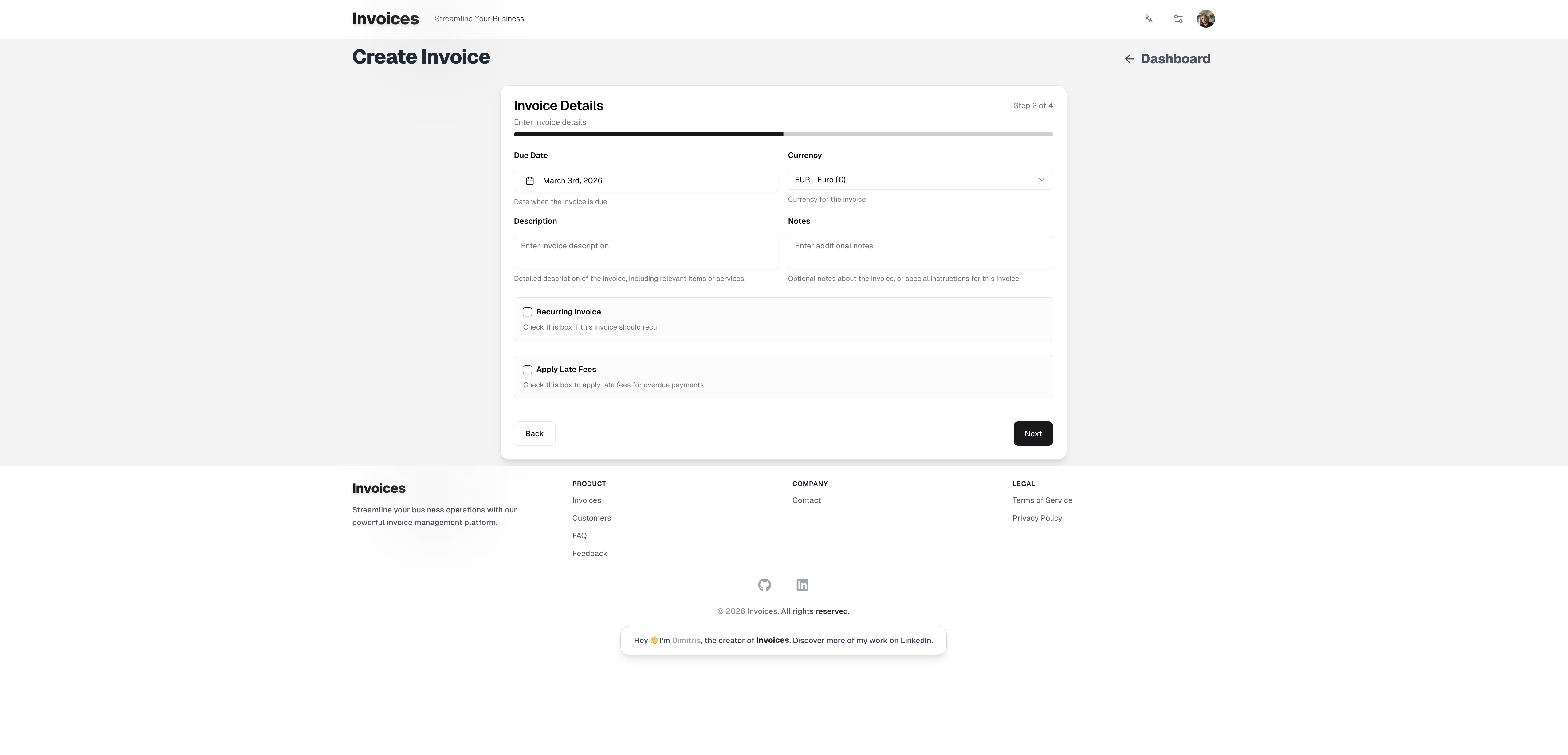Enable the Recurring Invoice checkbox

click(527, 311)
